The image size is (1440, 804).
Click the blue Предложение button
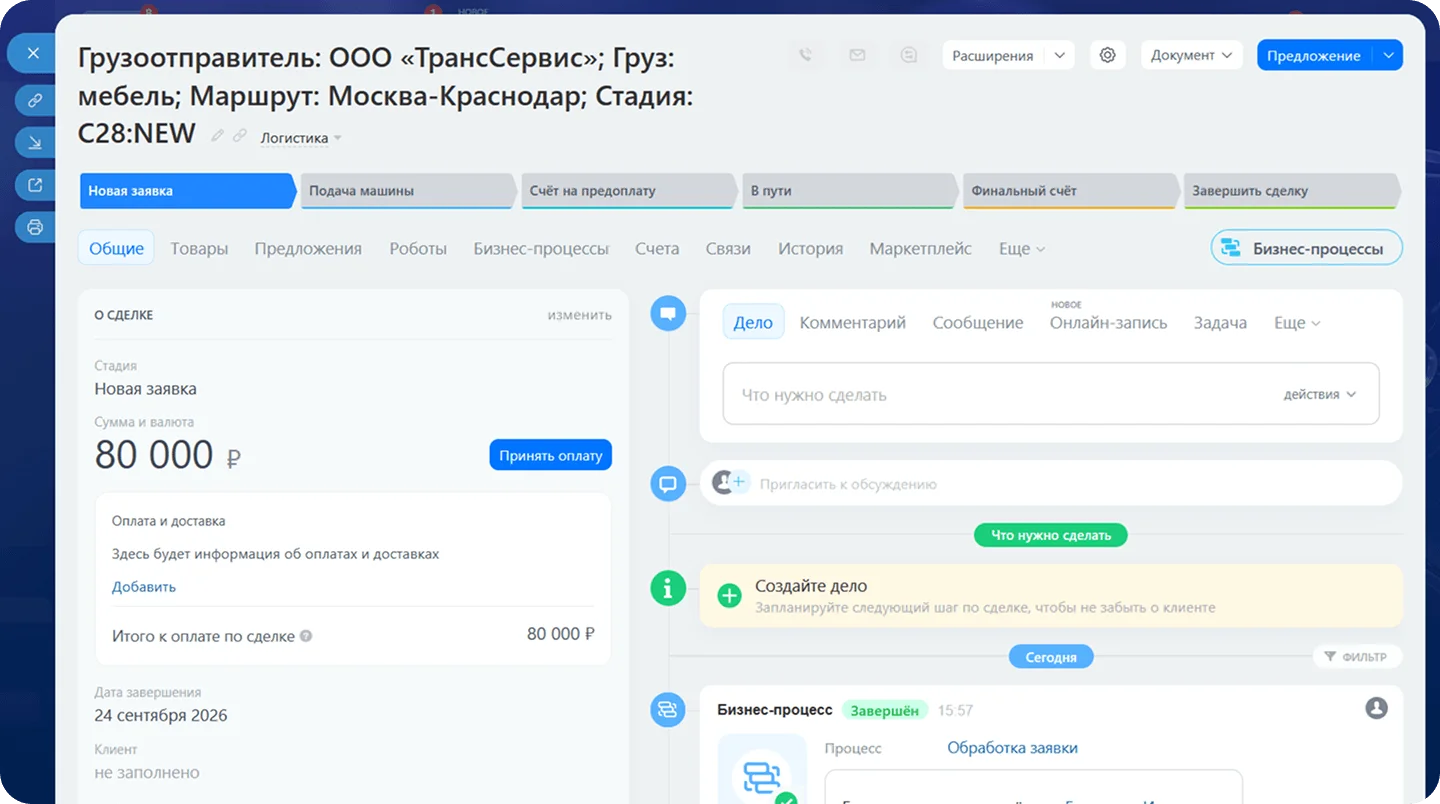[x=1314, y=56]
